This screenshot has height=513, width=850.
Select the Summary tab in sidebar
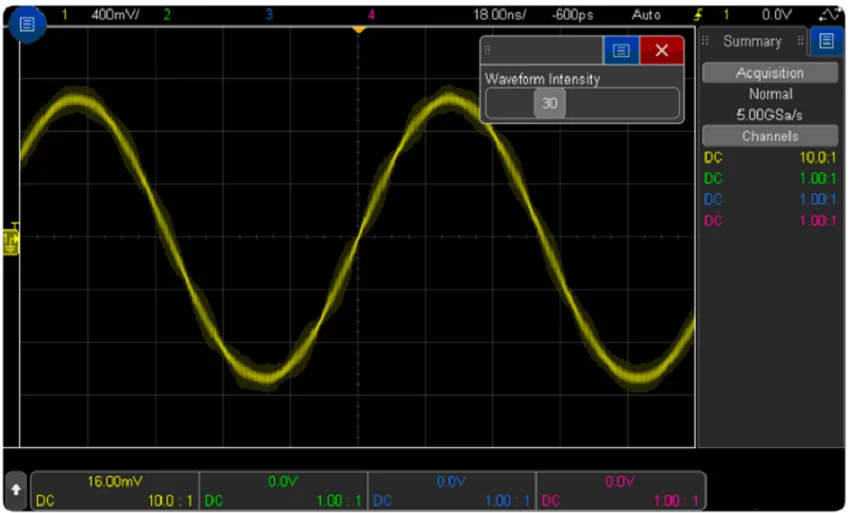pyautogui.click(x=752, y=42)
